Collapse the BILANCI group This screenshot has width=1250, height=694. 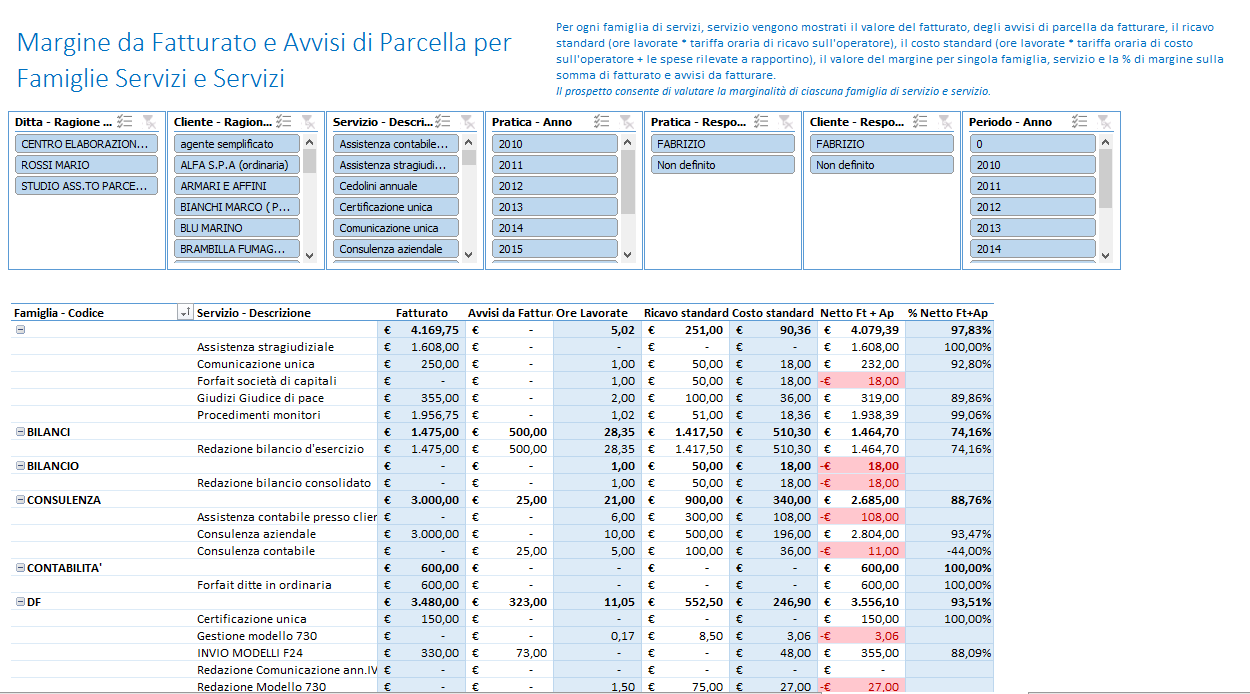click(20, 432)
